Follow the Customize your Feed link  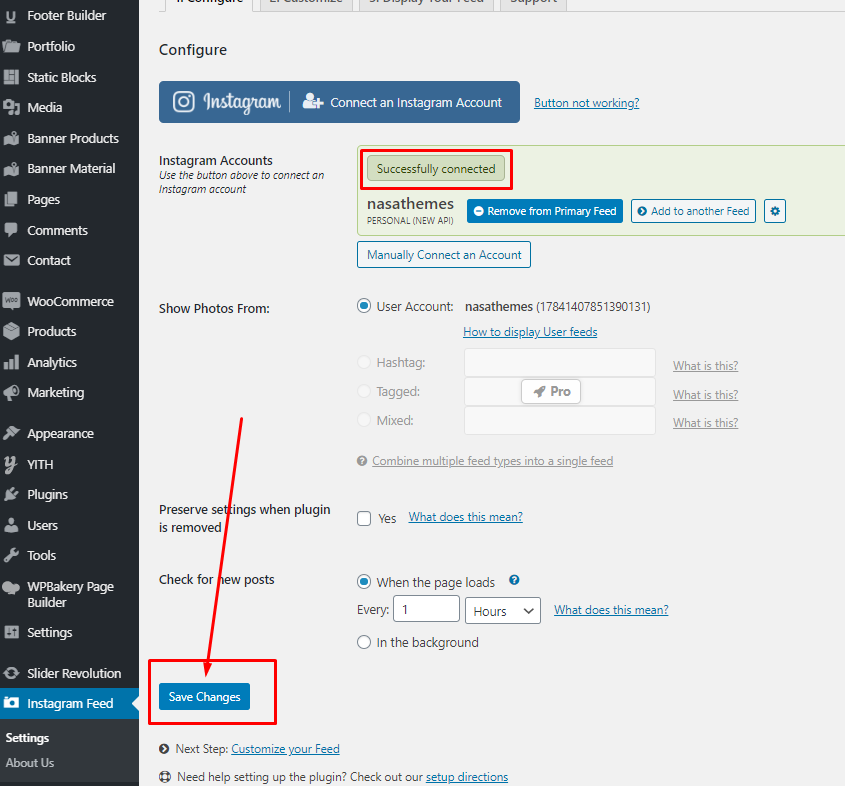coord(285,749)
